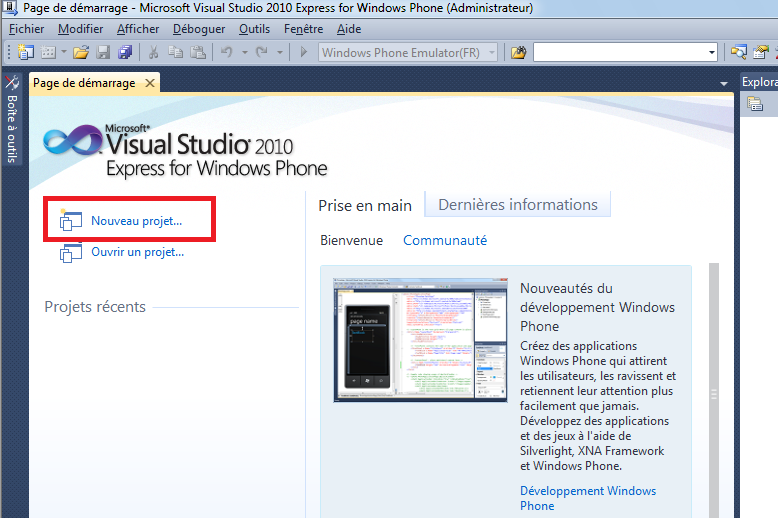Click the Visual Studio 2010 infinity logo
The height and width of the screenshot is (518, 778).
(x=72, y=140)
